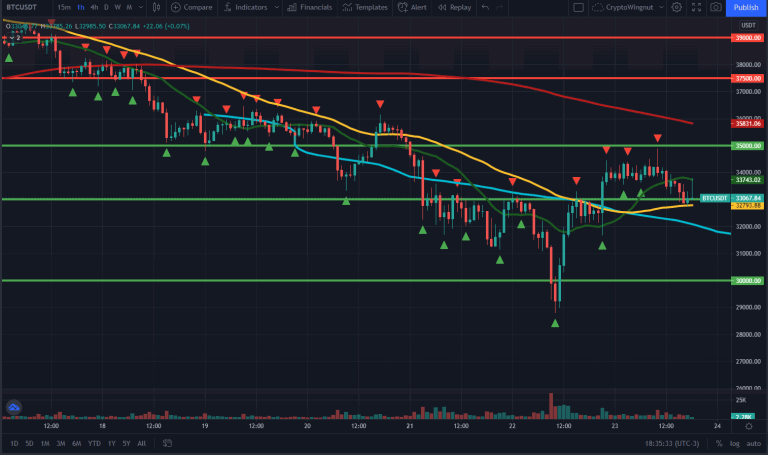Click the blue cloud logo button

14,407
